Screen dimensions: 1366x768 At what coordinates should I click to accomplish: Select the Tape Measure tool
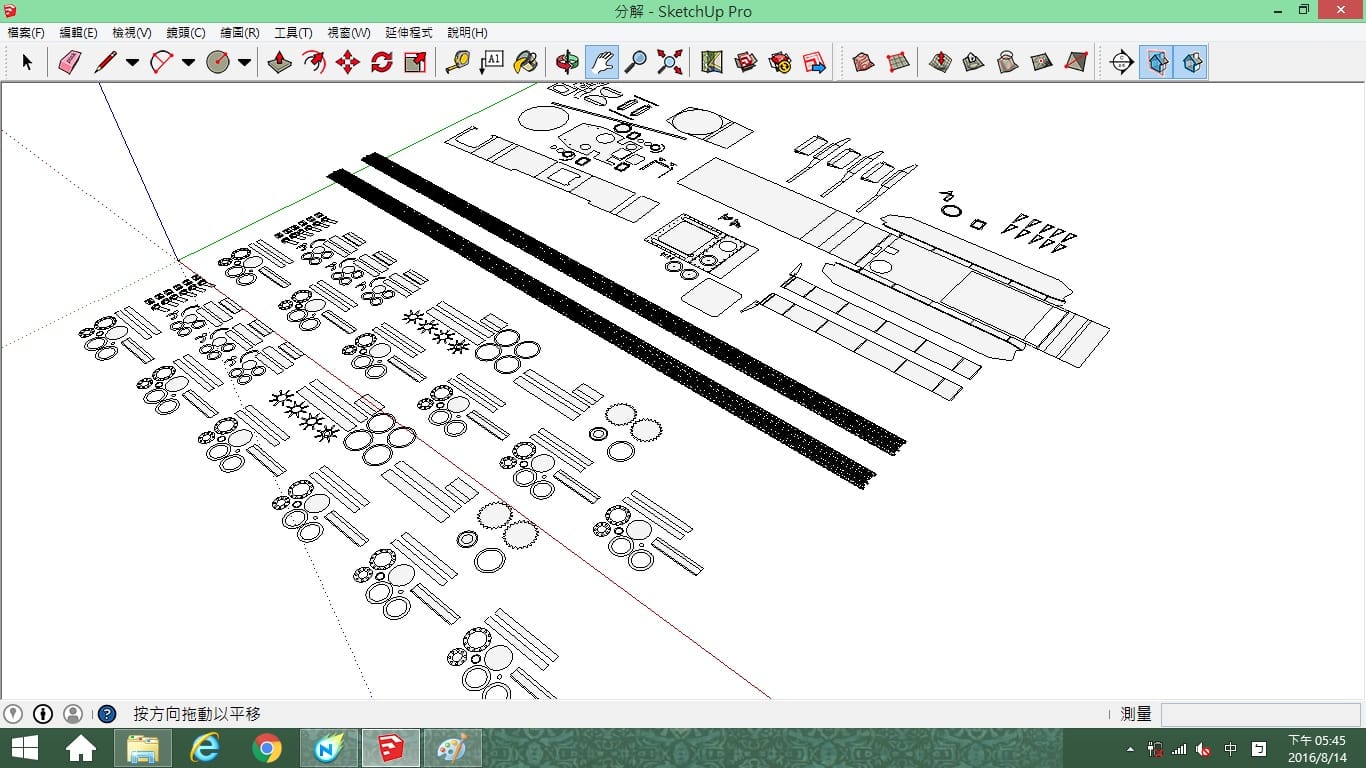click(458, 62)
